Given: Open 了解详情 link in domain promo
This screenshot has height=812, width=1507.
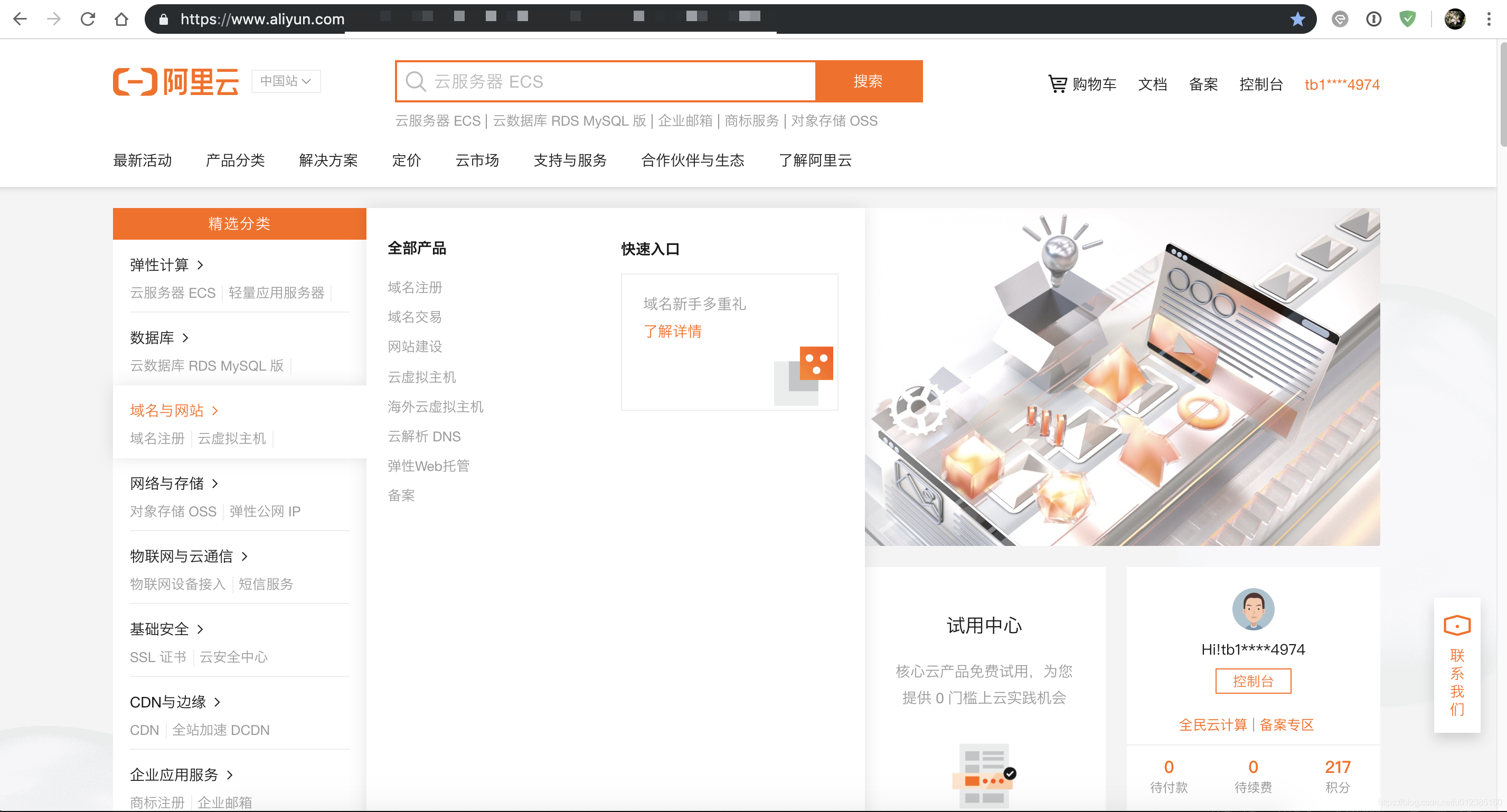Looking at the screenshot, I should [672, 331].
